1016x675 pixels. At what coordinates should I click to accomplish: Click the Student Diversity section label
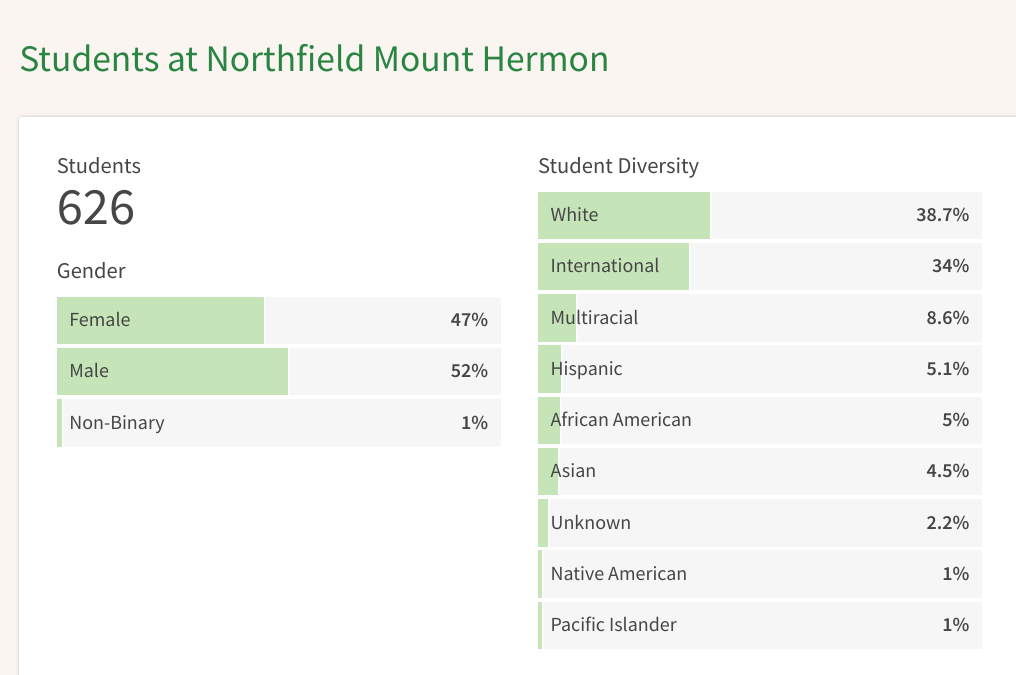[x=618, y=166]
